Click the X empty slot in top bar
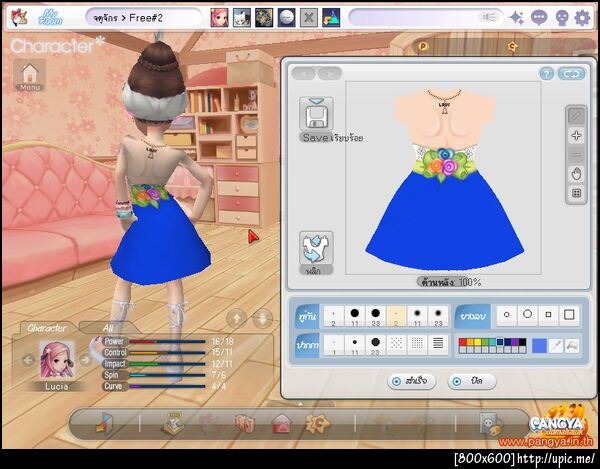This screenshot has width=600, height=469. click(x=308, y=18)
